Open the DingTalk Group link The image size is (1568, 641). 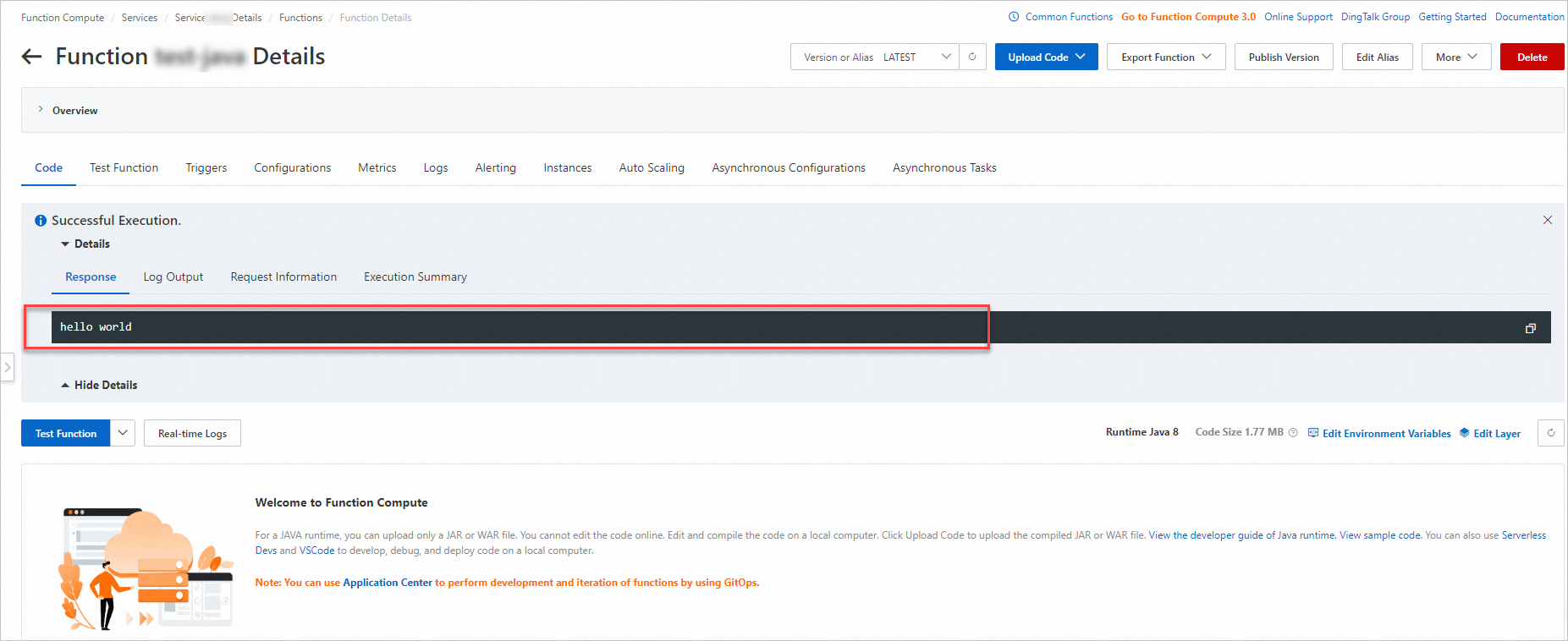[1376, 17]
